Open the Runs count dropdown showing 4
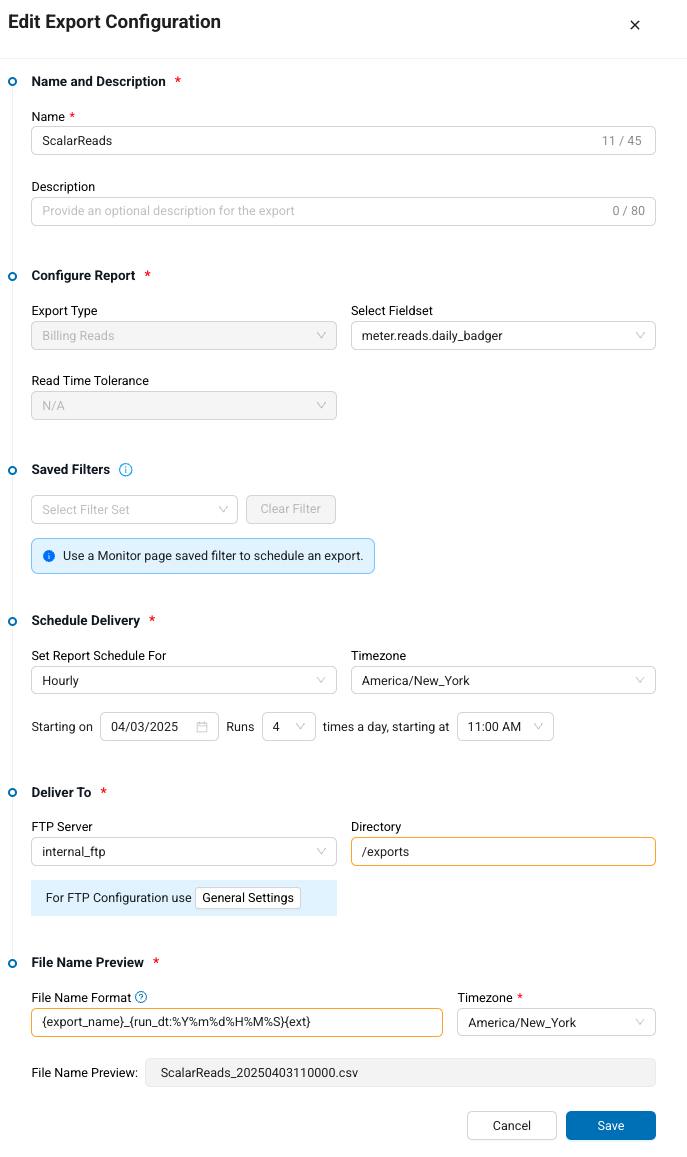The width and height of the screenshot is (687, 1157). [289, 727]
